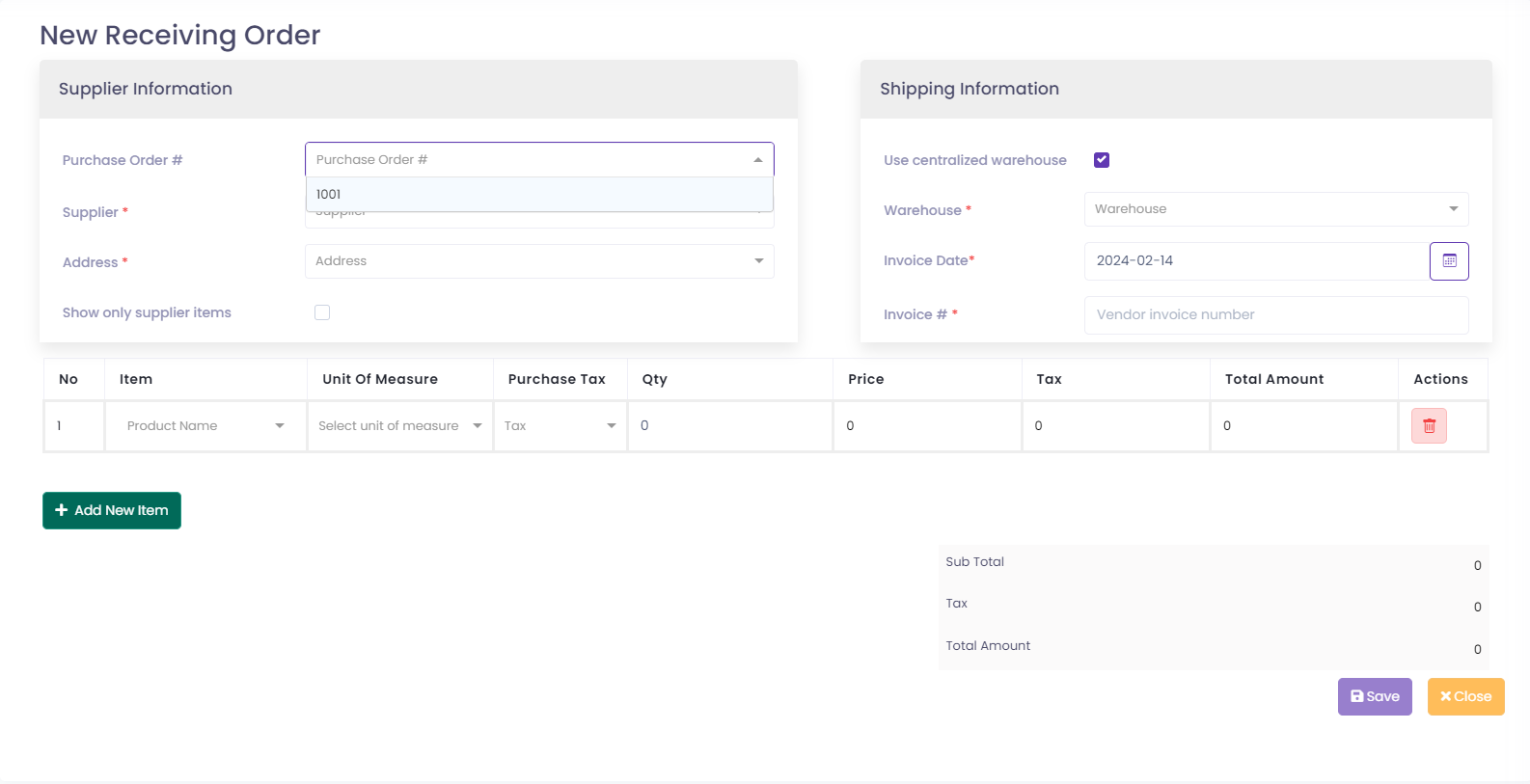Click the Add New Item button

112,510
